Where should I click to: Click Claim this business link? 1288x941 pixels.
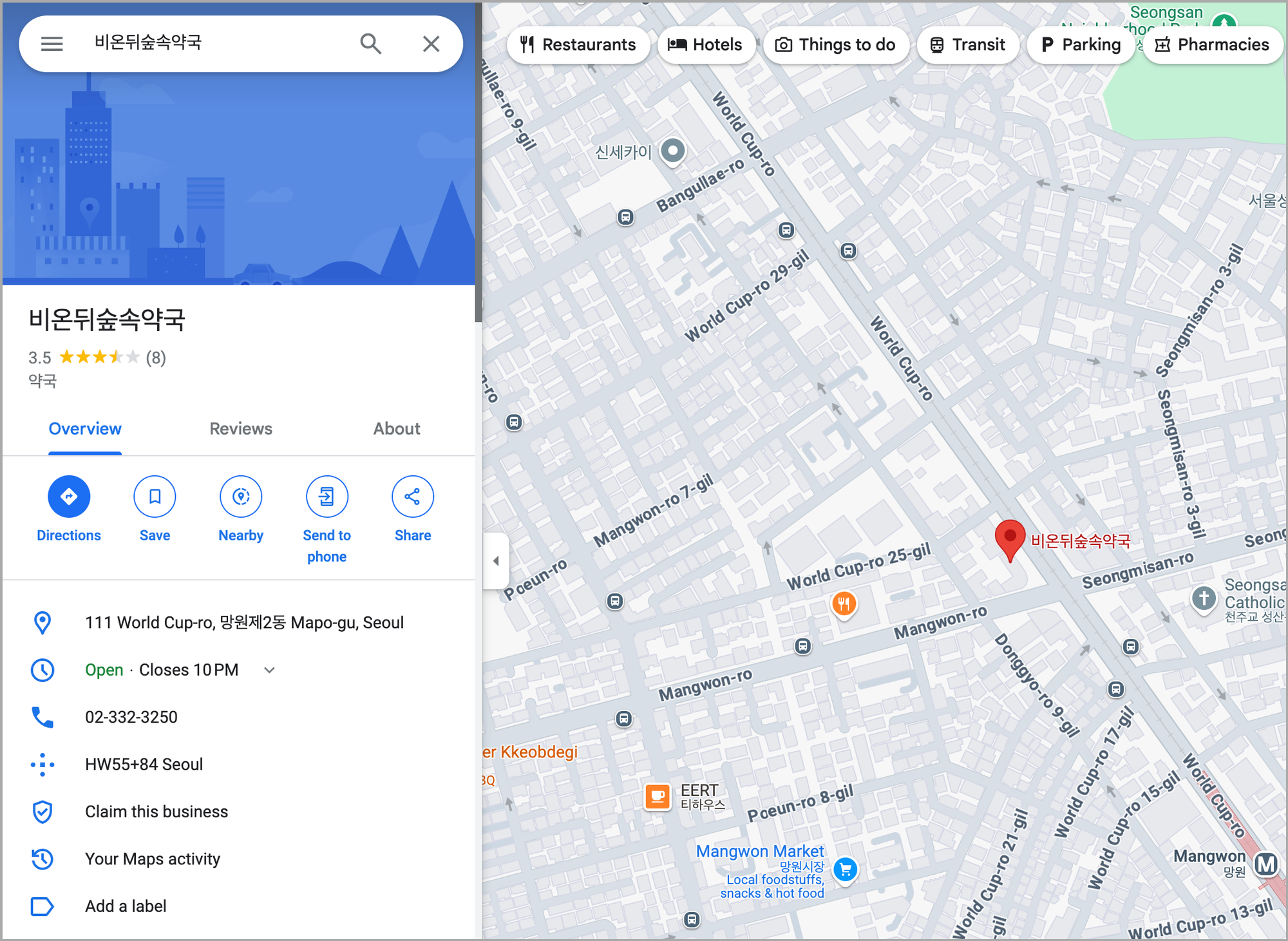pyautogui.click(x=156, y=812)
